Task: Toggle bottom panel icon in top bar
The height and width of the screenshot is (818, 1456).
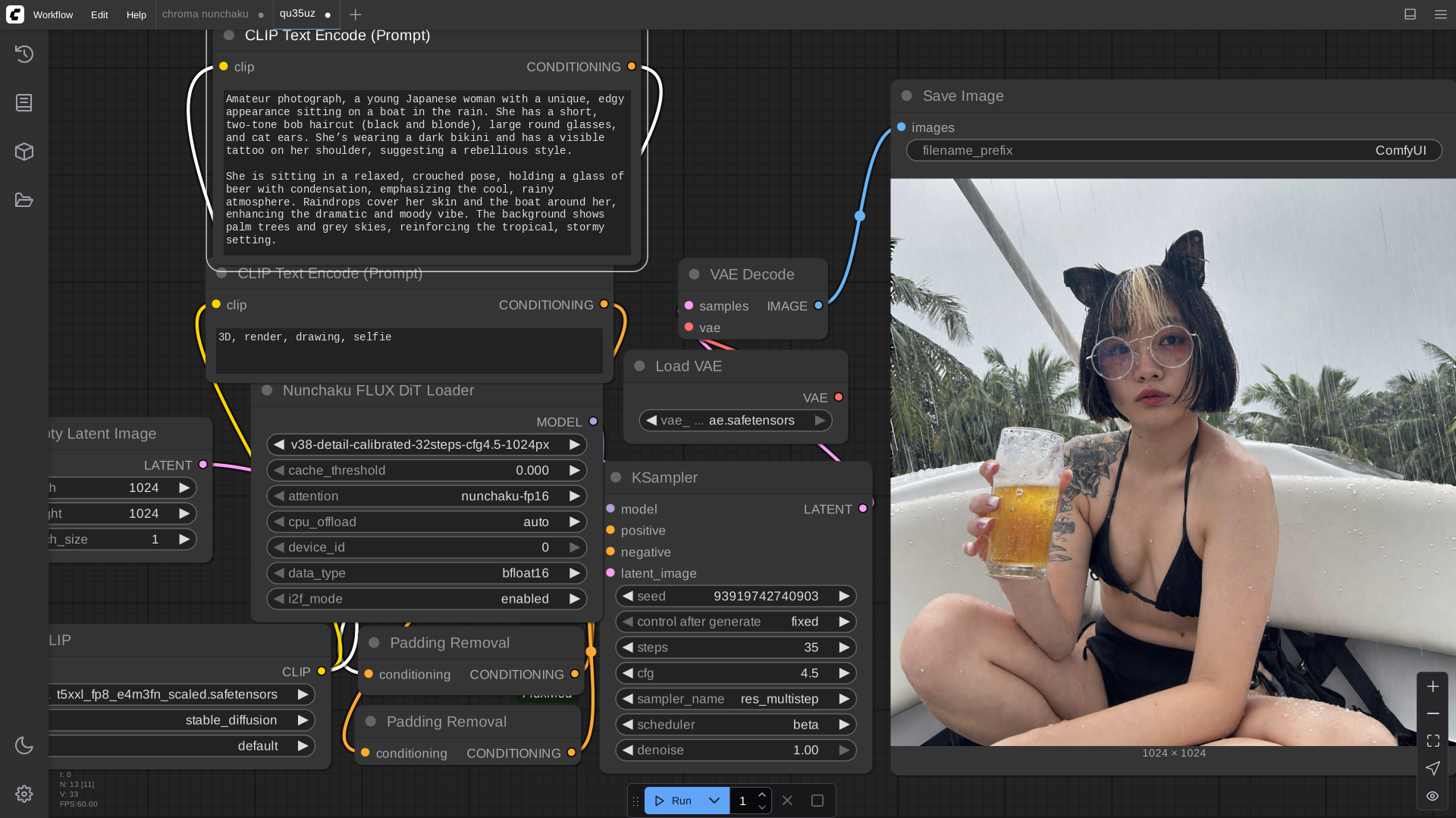Action: pyautogui.click(x=1410, y=14)
